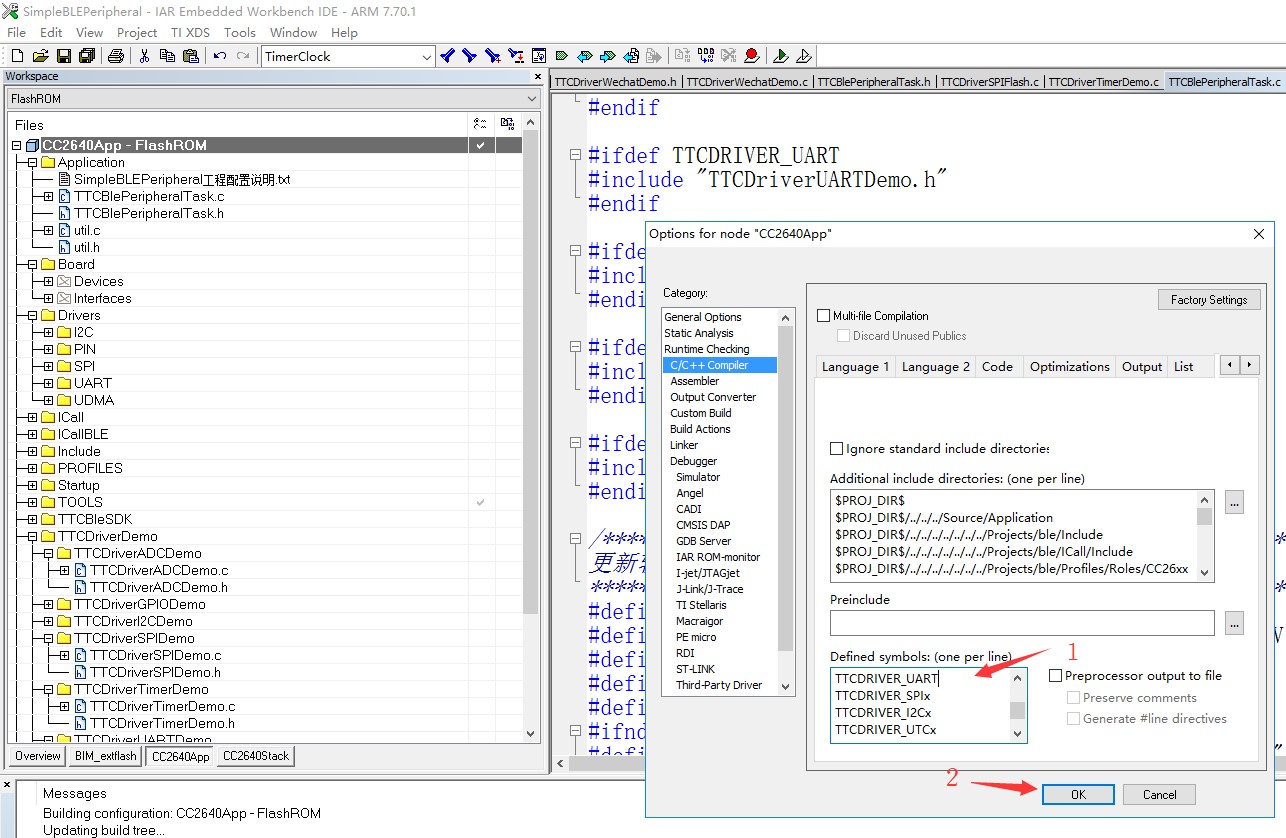Click Cancel in the Options dialog
1286x838 pixels.
click(x=1159, y=795)
